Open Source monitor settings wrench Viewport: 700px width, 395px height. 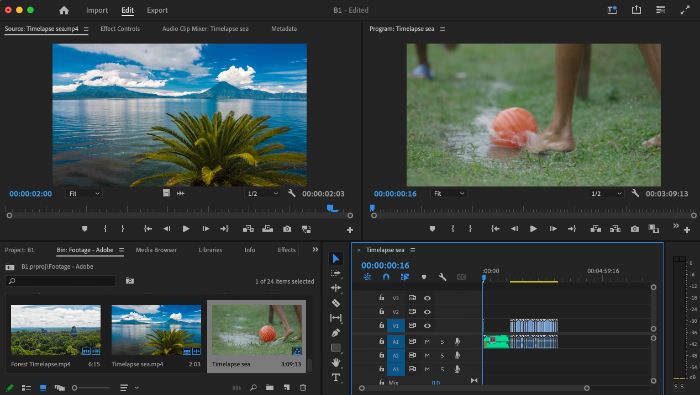click(292, 193)
